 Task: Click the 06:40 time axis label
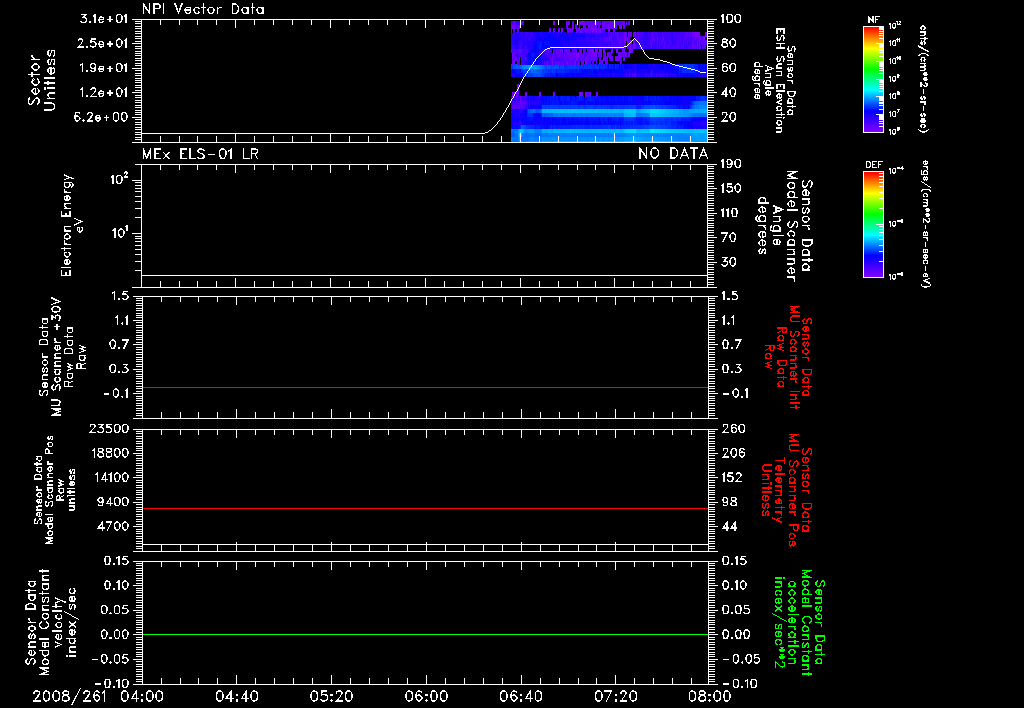(x=520, y=696)
